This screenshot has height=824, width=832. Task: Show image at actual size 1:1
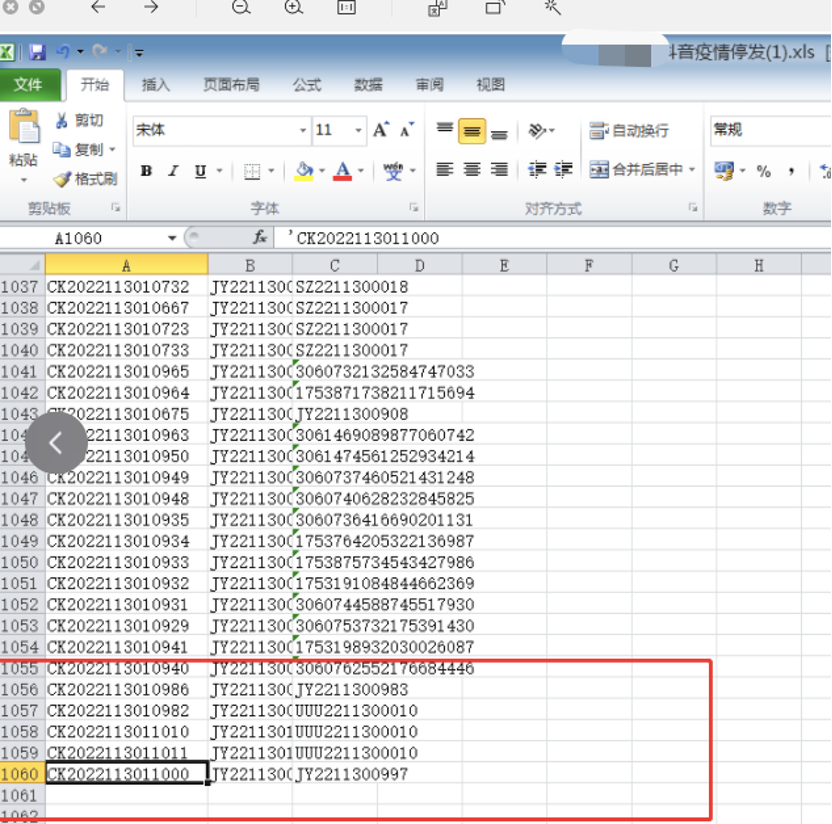(346, 7)
